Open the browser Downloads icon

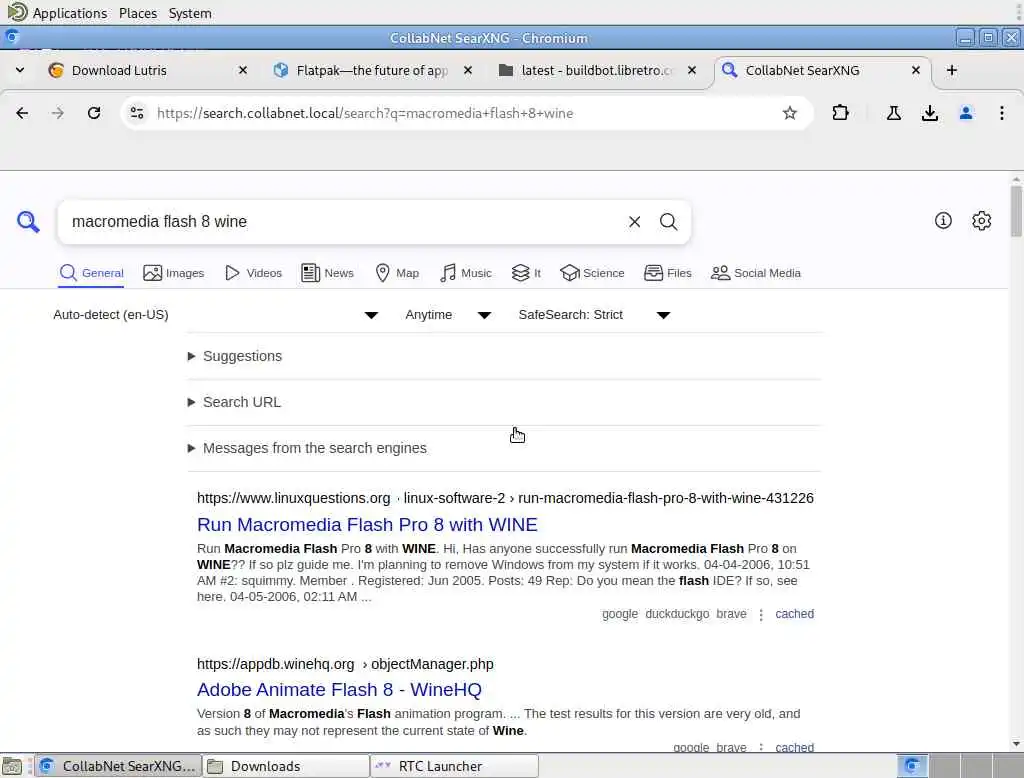pyautogui.click(x=930, y=113)
